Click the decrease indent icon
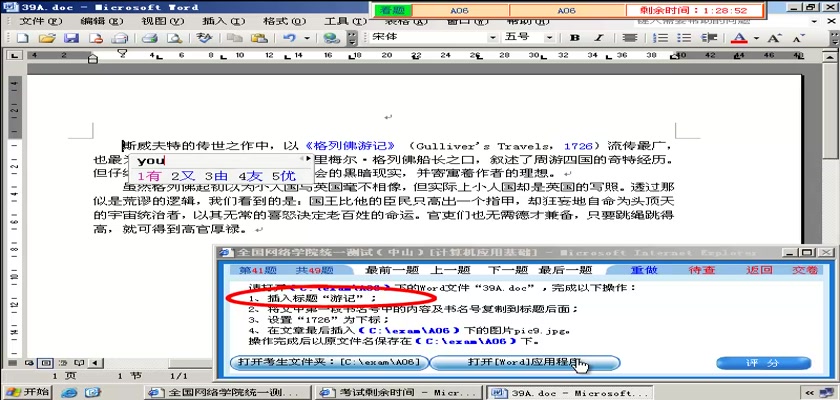This screenshot has width=840, height=400. pos(709,38)
